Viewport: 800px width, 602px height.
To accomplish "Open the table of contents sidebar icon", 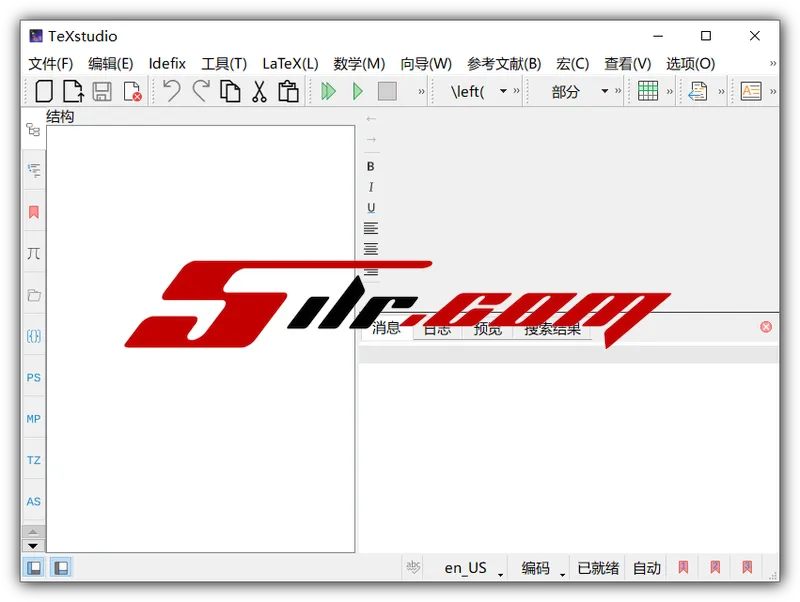I will point(34,170).
